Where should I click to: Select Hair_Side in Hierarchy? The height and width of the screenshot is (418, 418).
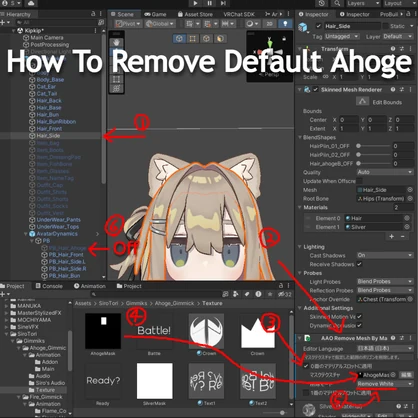[x=48, y=136]
